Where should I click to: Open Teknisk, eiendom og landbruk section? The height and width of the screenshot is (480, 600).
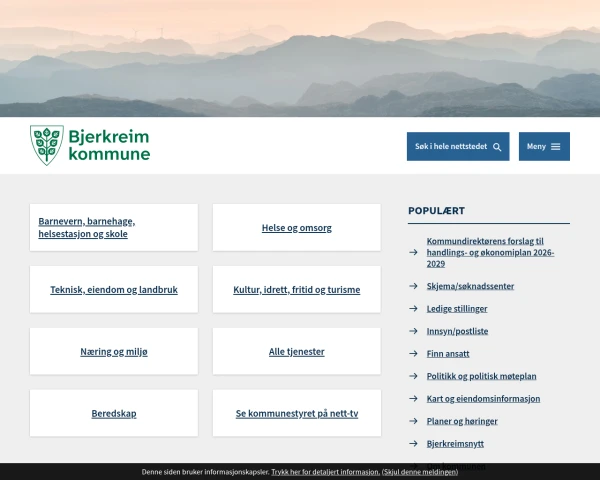tap(114, 290)
